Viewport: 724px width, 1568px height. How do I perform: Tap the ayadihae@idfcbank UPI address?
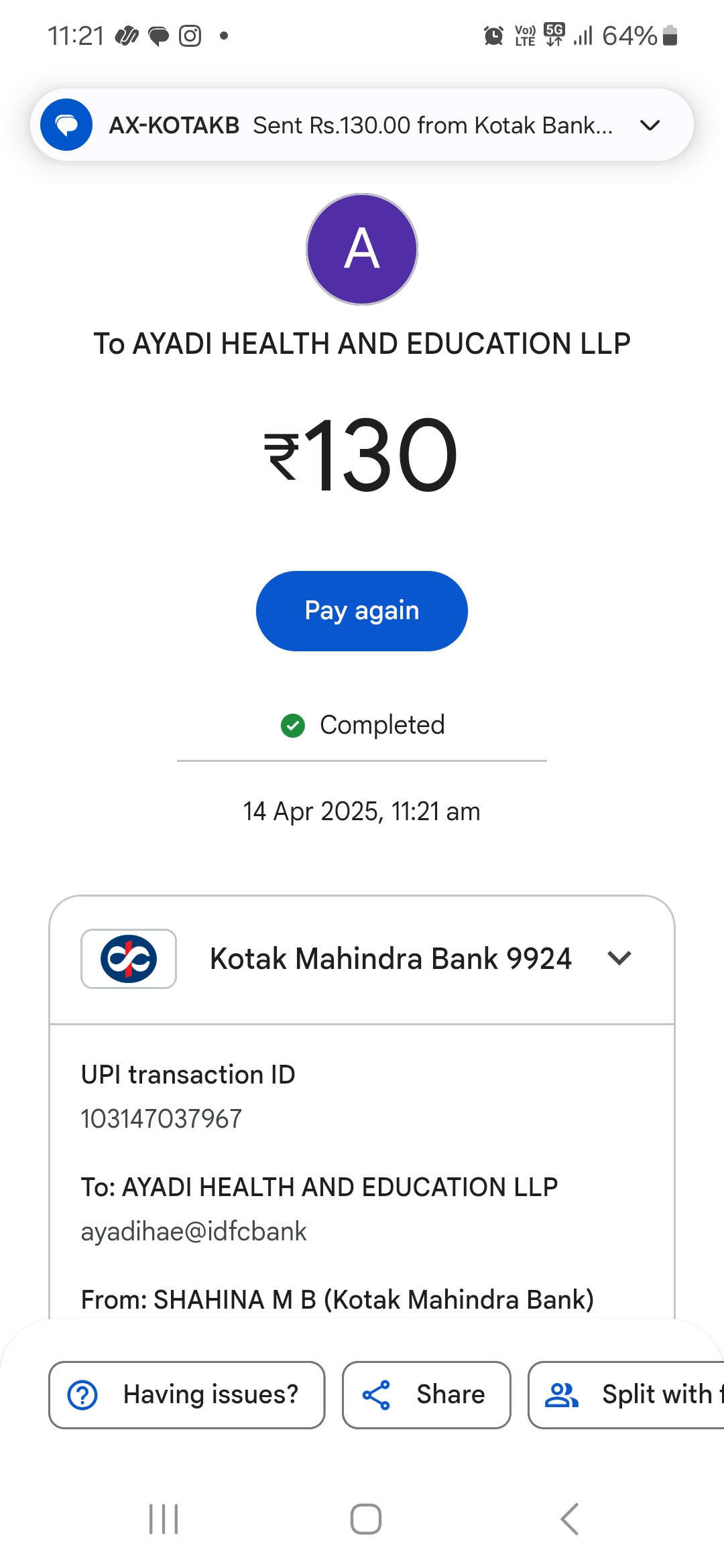point(194,1231)
